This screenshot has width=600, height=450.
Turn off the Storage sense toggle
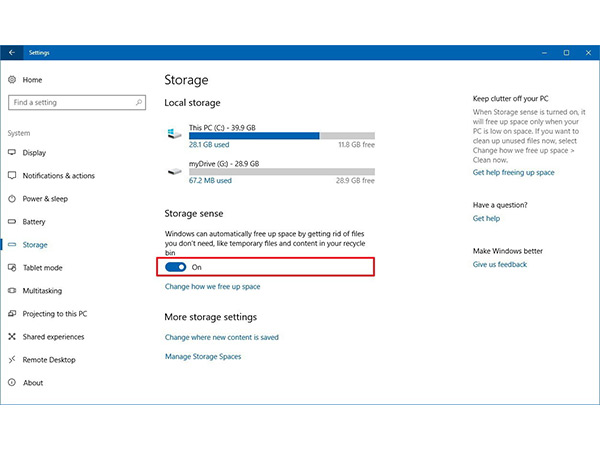click(176, 267)
